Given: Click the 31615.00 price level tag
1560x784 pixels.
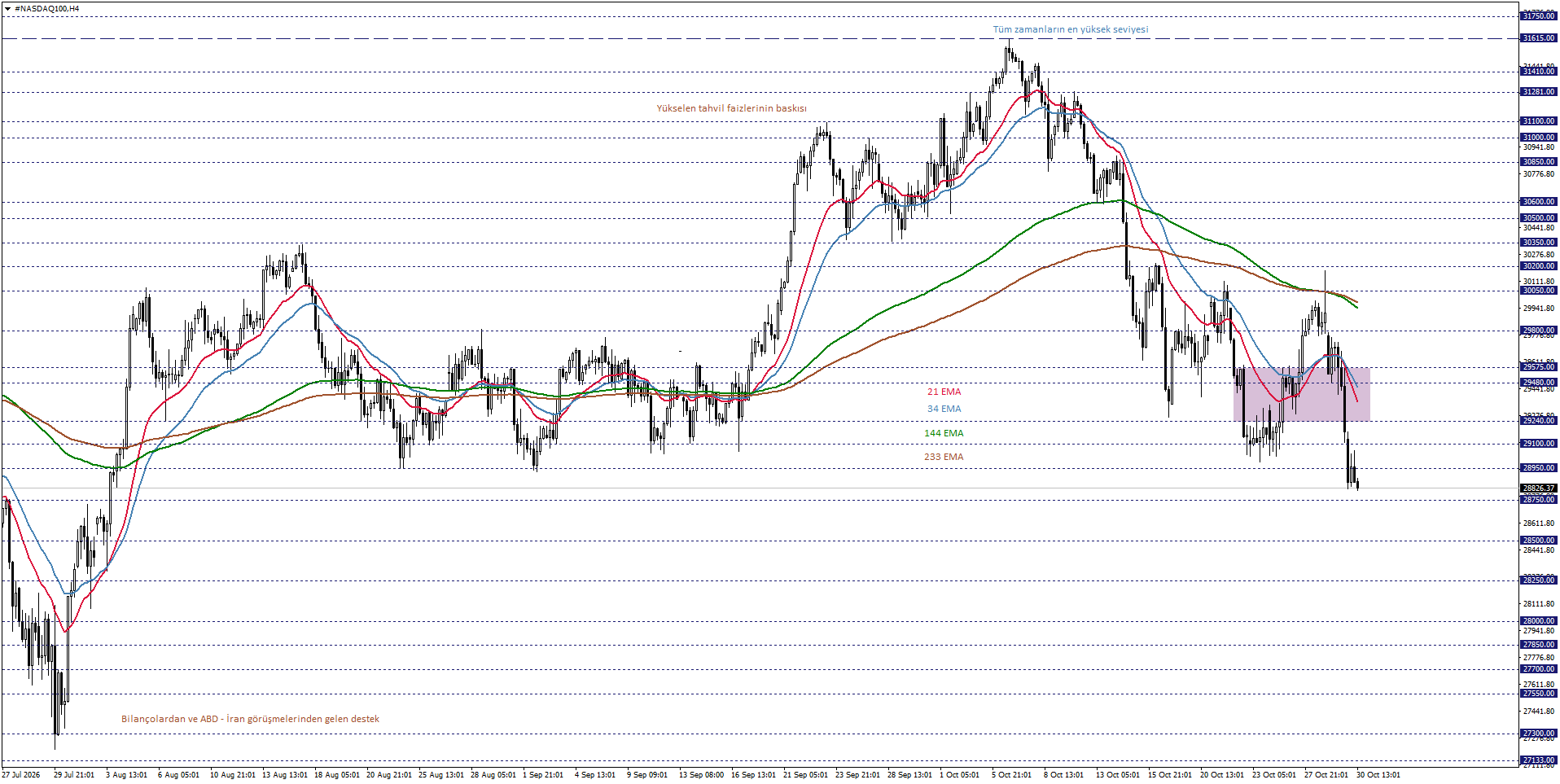Looking at the screenshot, I should click(x=1538, y=38).
